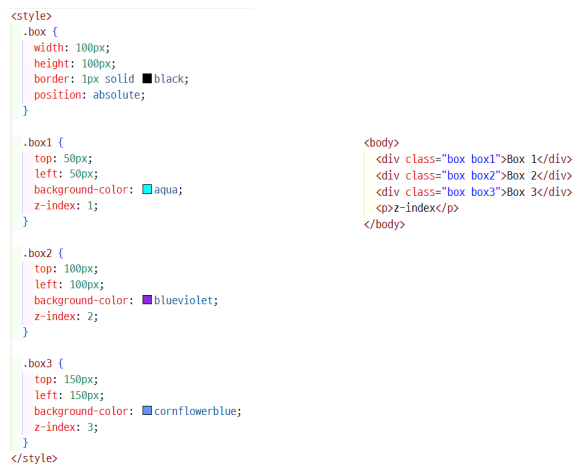583x475 pixels.
Task: Click the black color swatch in border
Action: tap(147, 78)
